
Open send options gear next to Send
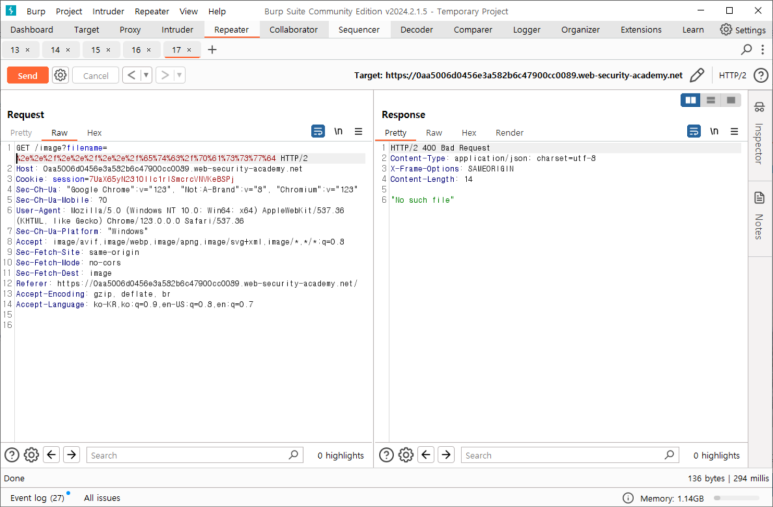(60, 75)
